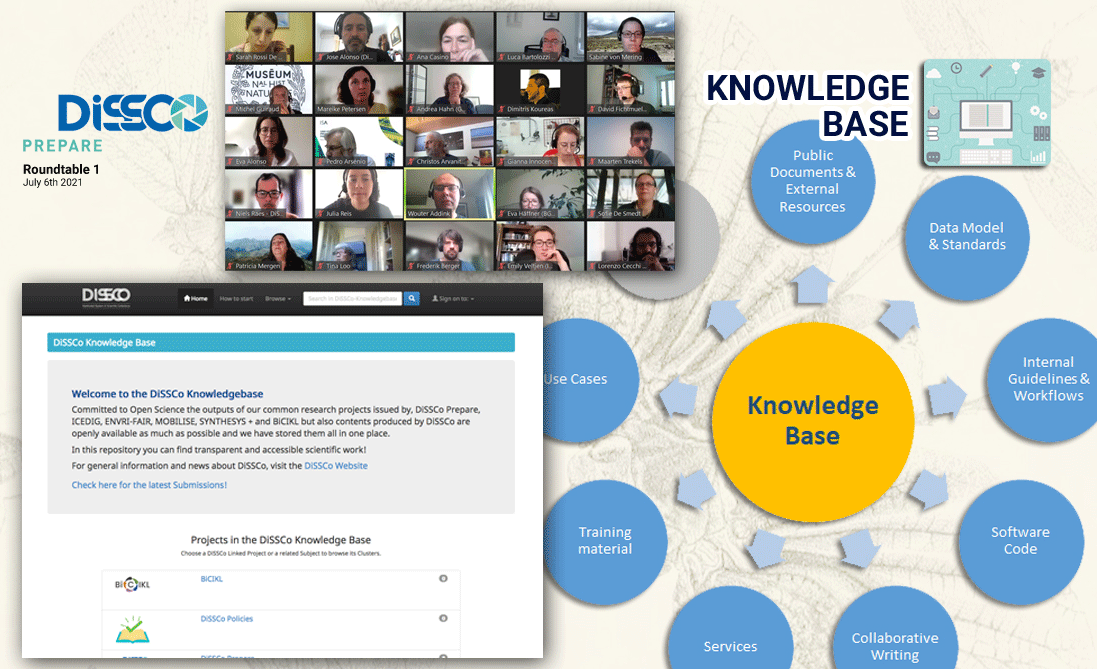Viewport: 1097px width, 669px height.
Task: Click the July 6th 2021 date text
Action: 52,183
